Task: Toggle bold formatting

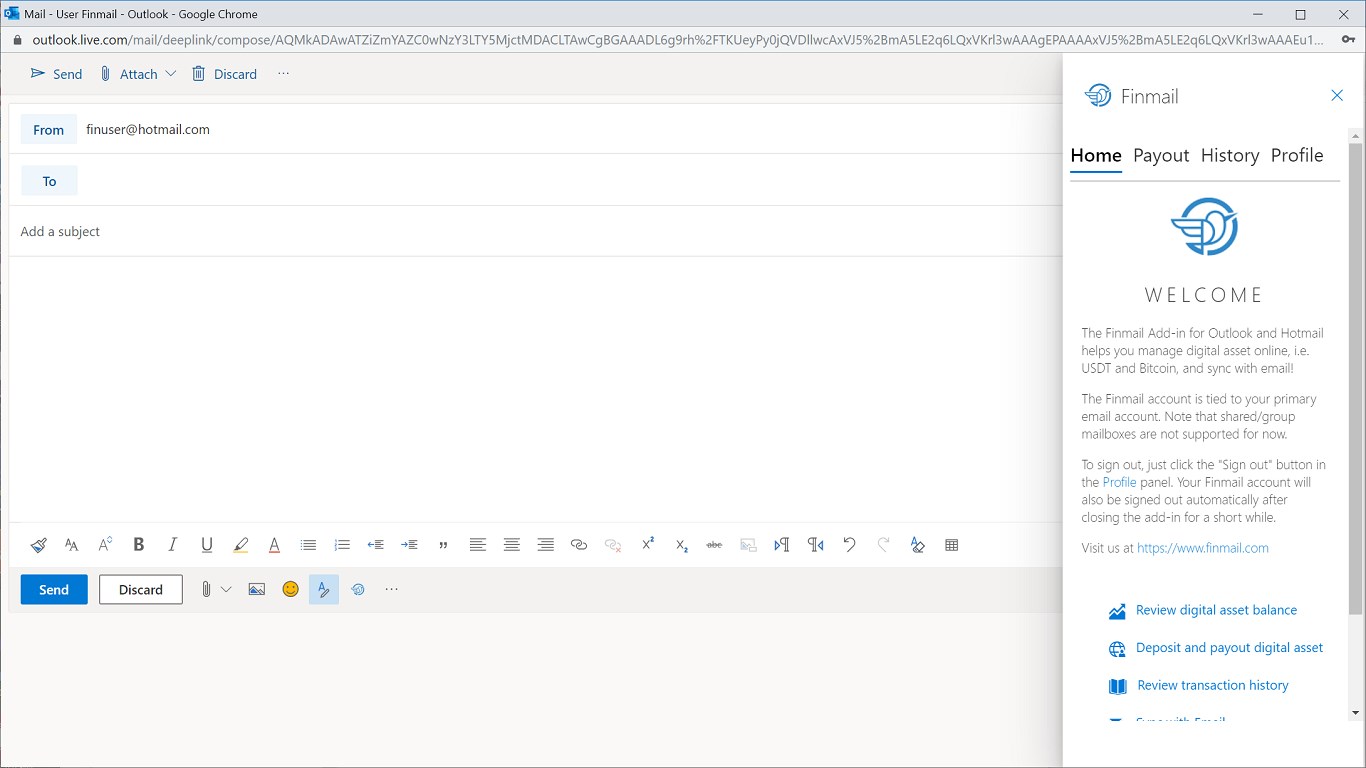Action: pyautogui.click(x=139, y=545)
